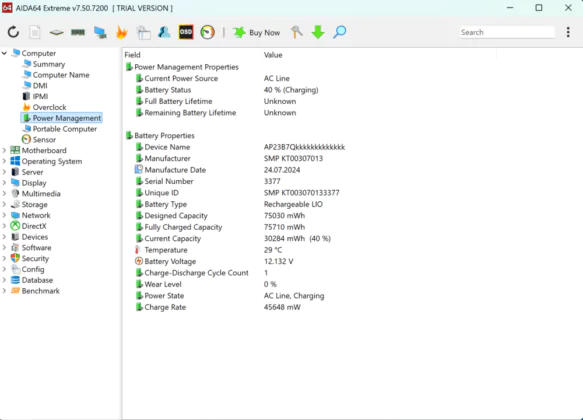This screenshot has height=420, width=583.
Task: Open the Report page icon
Action: tap(35, 32)
